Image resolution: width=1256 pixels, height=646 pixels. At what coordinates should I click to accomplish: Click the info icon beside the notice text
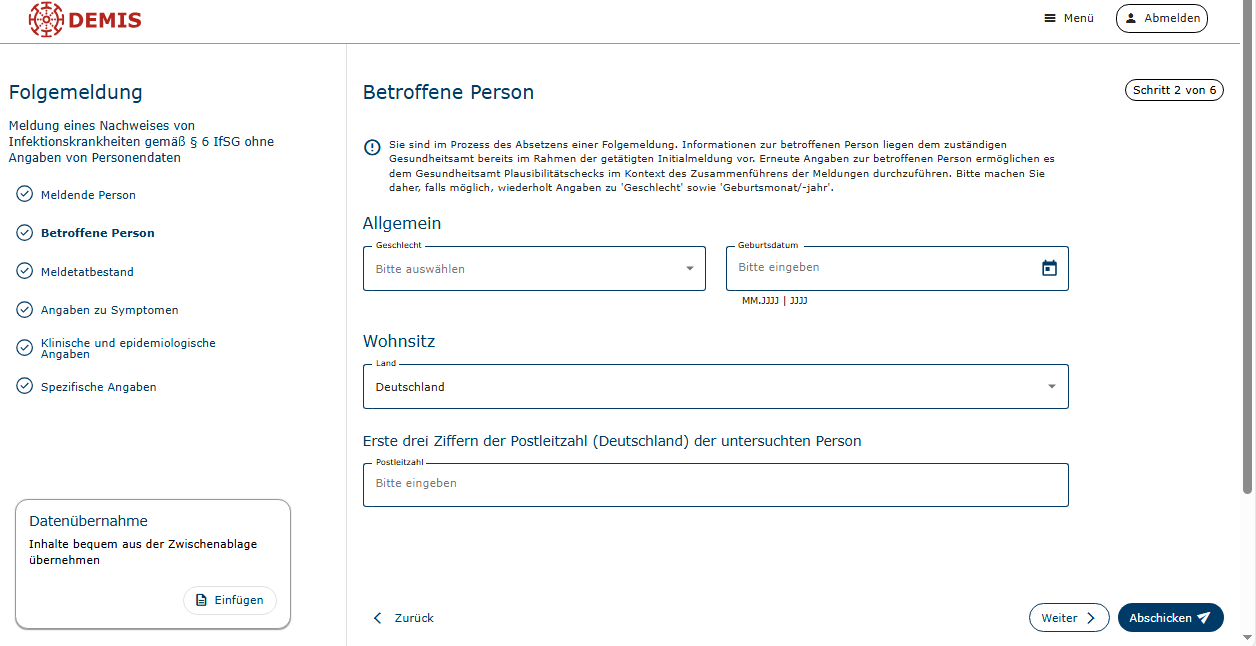click(x=372, y=147)
